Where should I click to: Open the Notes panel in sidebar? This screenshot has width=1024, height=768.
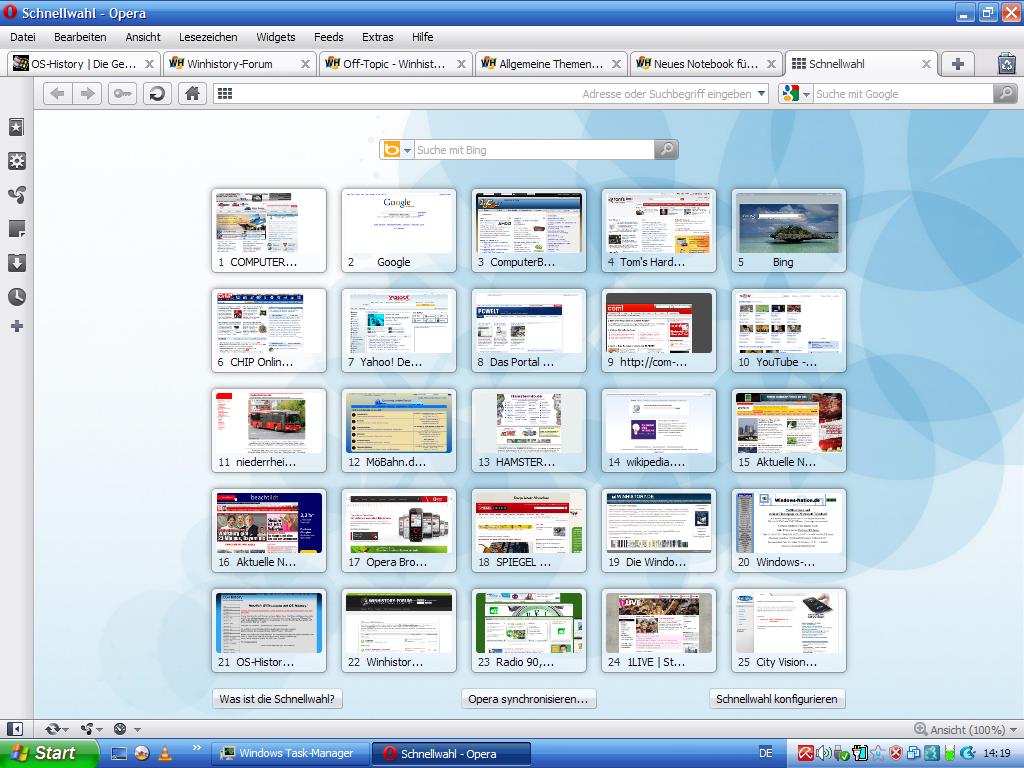click(x=16, y=229)
